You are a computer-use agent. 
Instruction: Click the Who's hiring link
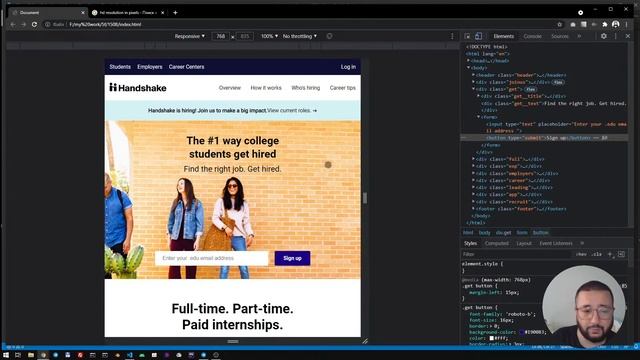pos(305,88)
